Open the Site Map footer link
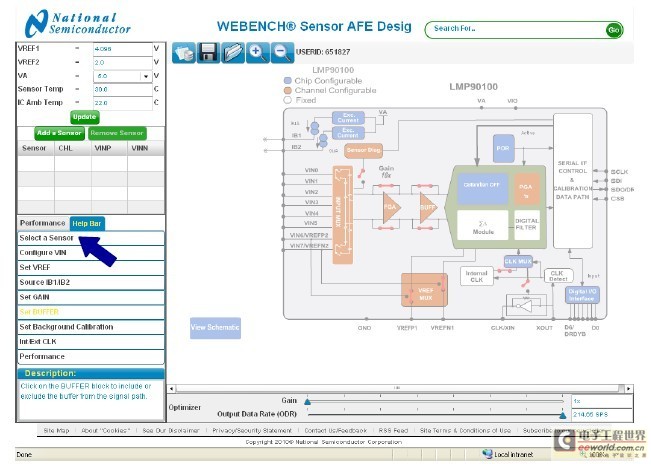Image resolution: width=651 pixels, height=464 pixels. [56, 431]
